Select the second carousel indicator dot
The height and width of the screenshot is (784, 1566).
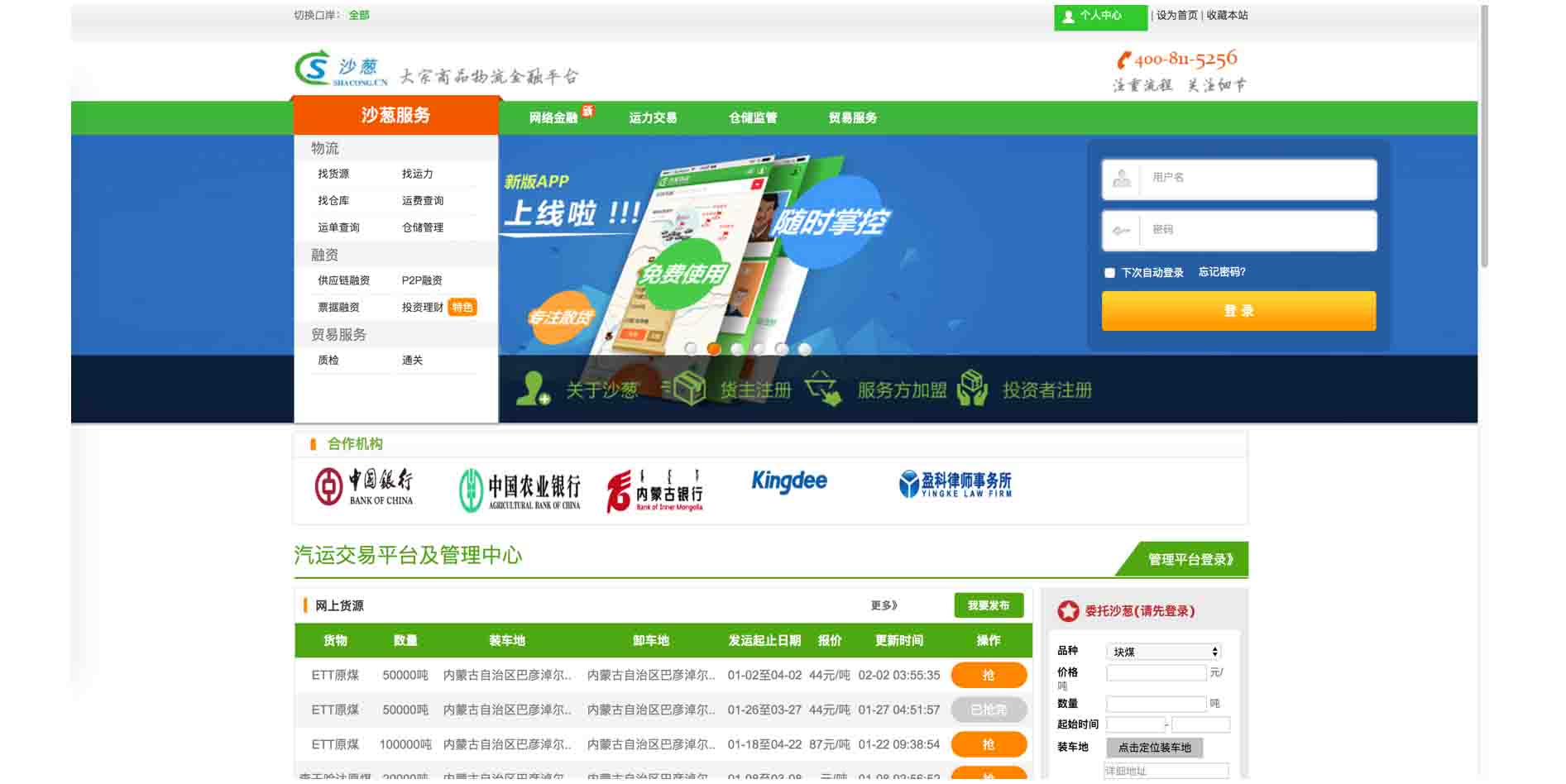click(714, 349)
